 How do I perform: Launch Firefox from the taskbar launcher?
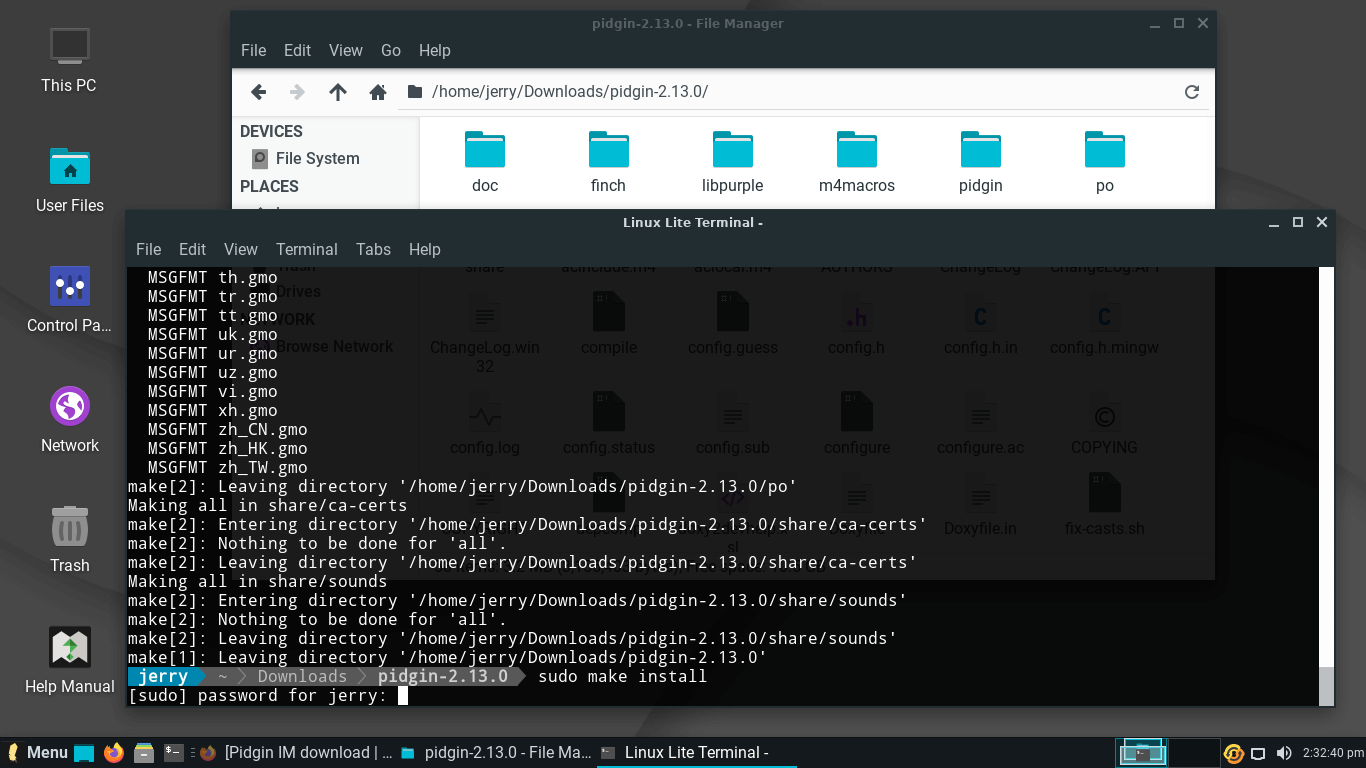pyautogui.click(x=114, y=752)
